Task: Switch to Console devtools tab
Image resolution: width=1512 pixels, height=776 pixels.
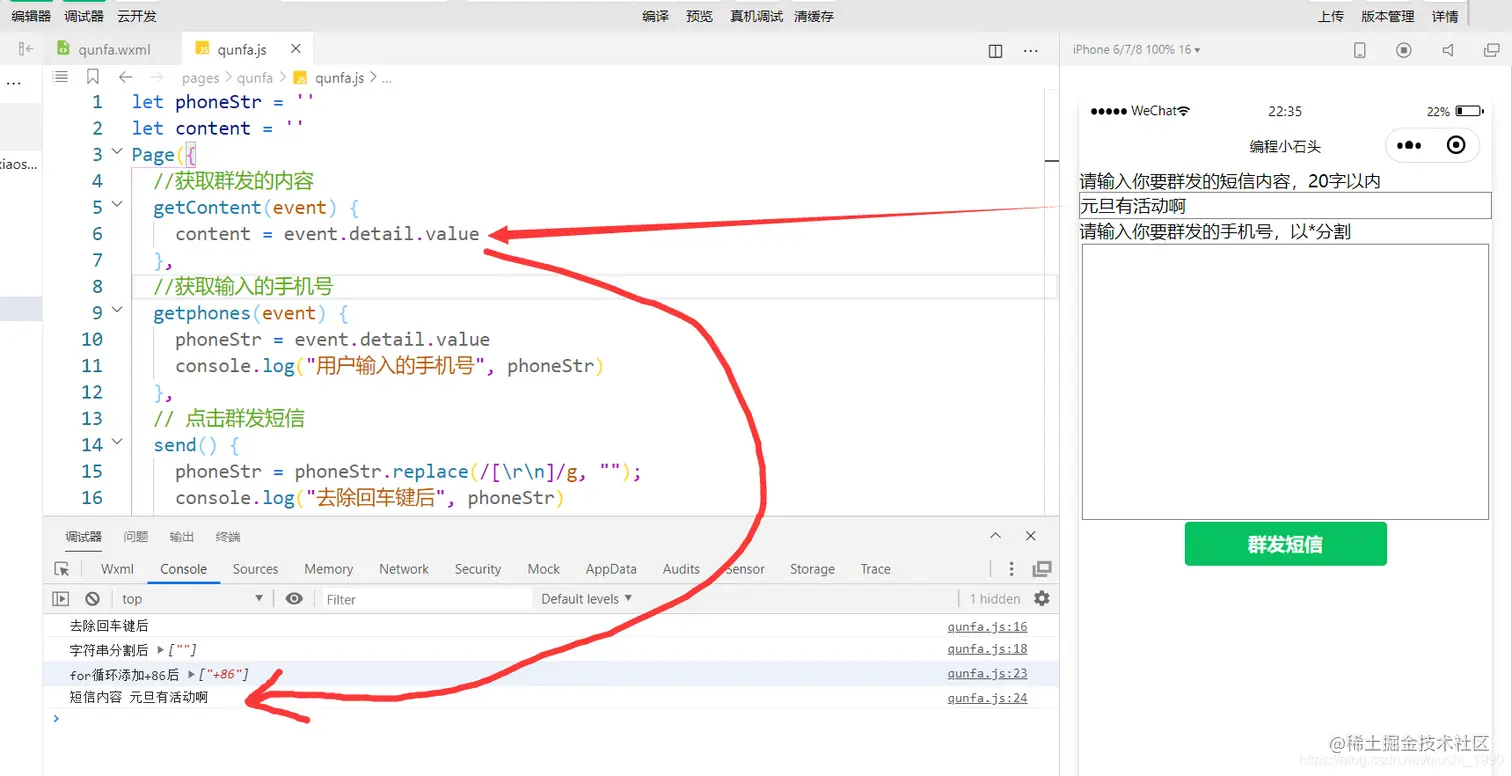Action: (183, 569)
